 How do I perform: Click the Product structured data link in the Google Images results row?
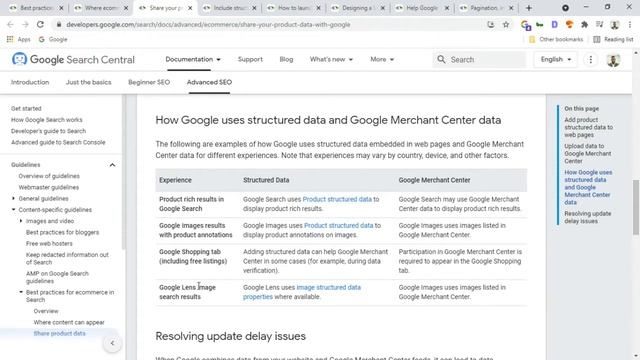pyautogui.click(x=338, y=226)
